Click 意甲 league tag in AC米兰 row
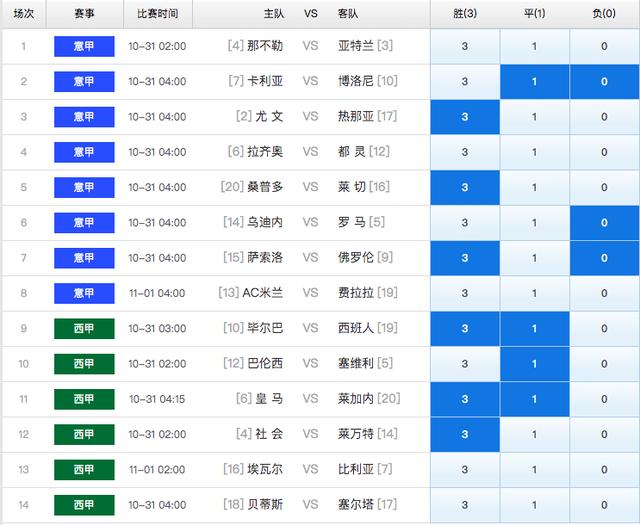 point(84,294)
